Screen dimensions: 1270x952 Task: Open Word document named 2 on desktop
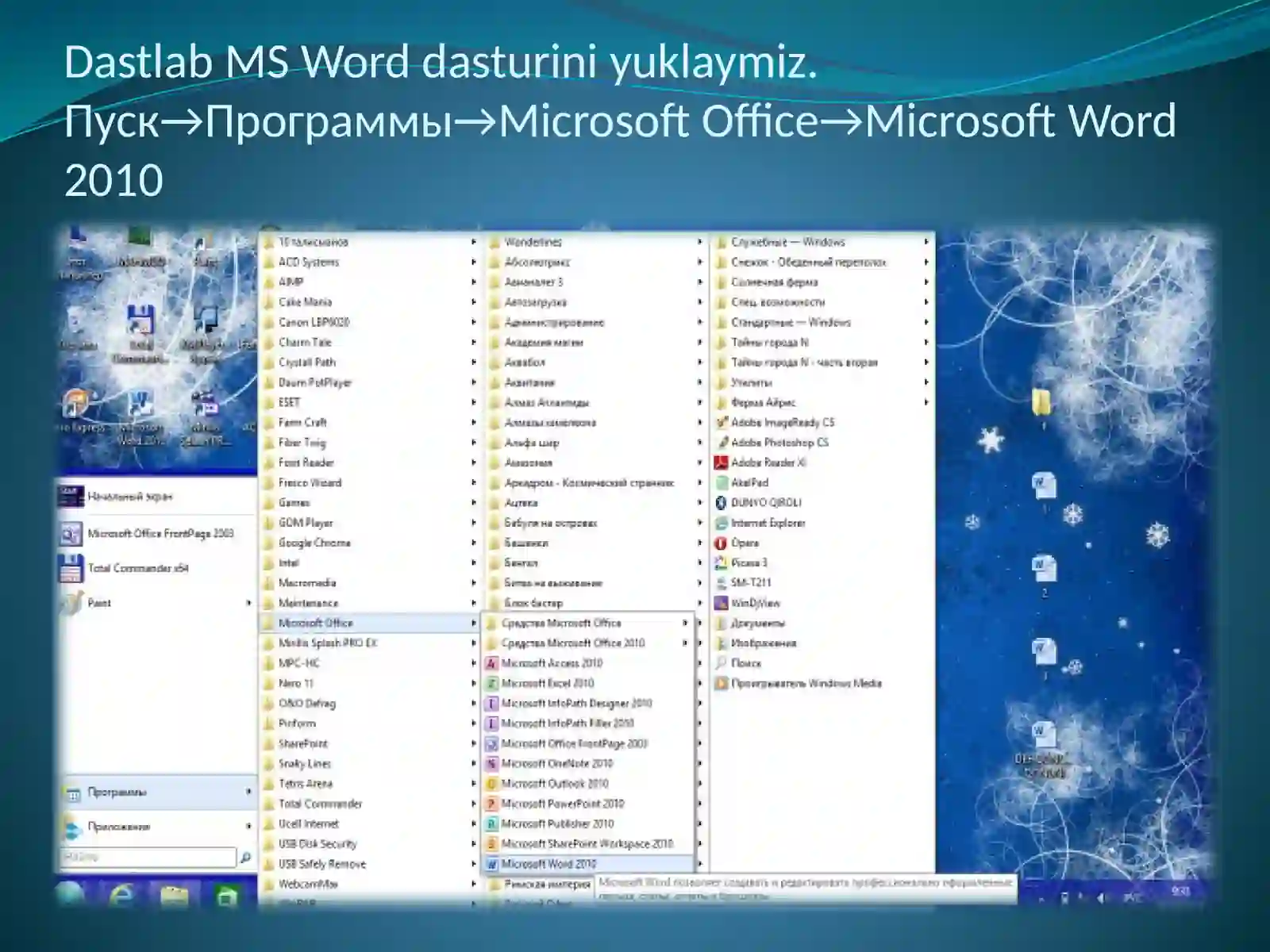point(1044,575)
